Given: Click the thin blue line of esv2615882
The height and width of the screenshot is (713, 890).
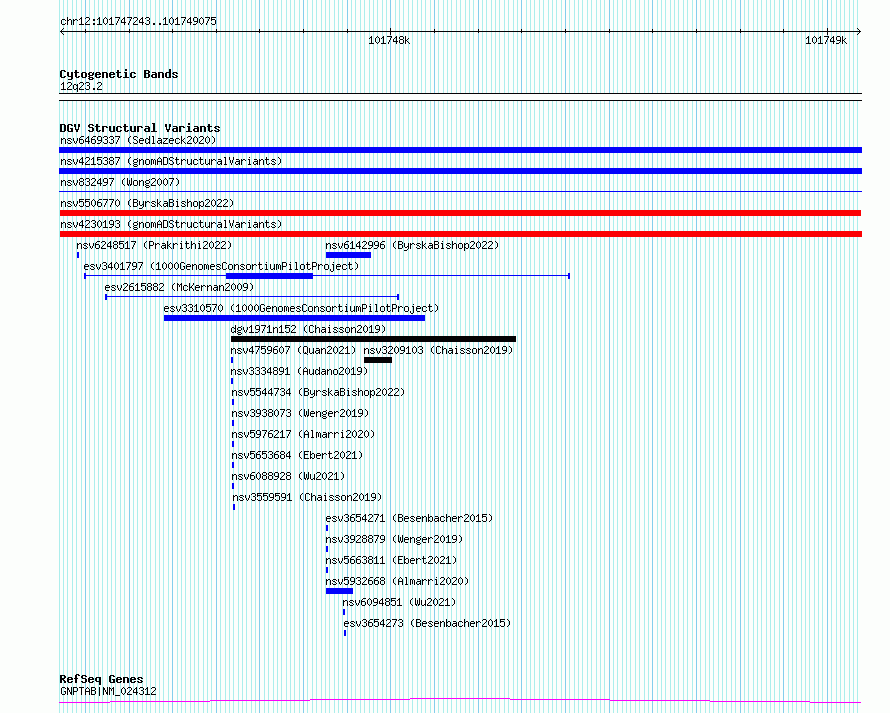Looking at the screenshot, I should point(252,297).
